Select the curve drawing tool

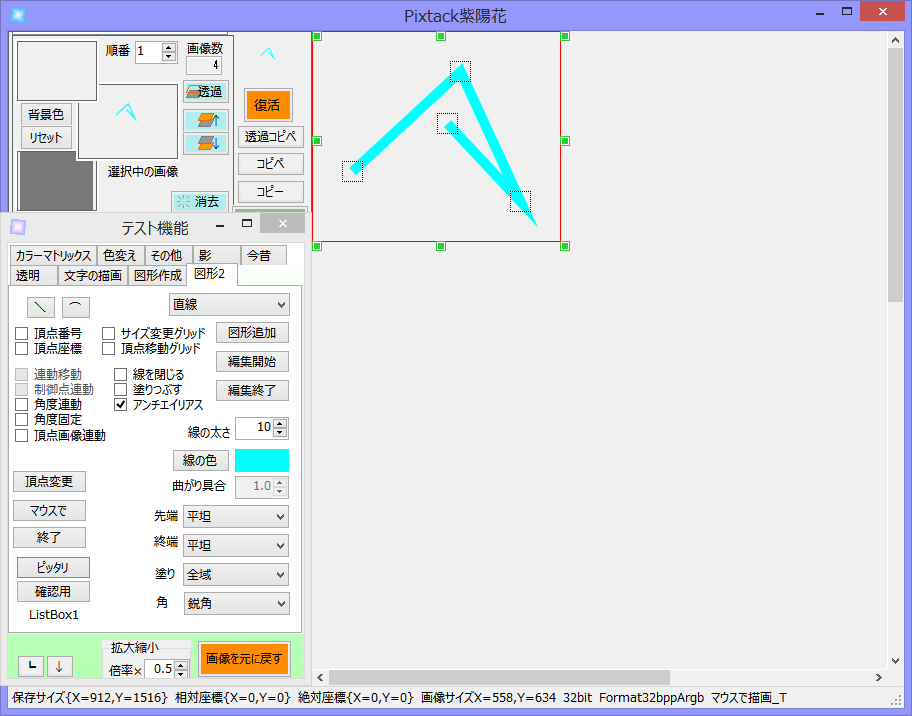(x=75, y=307)
